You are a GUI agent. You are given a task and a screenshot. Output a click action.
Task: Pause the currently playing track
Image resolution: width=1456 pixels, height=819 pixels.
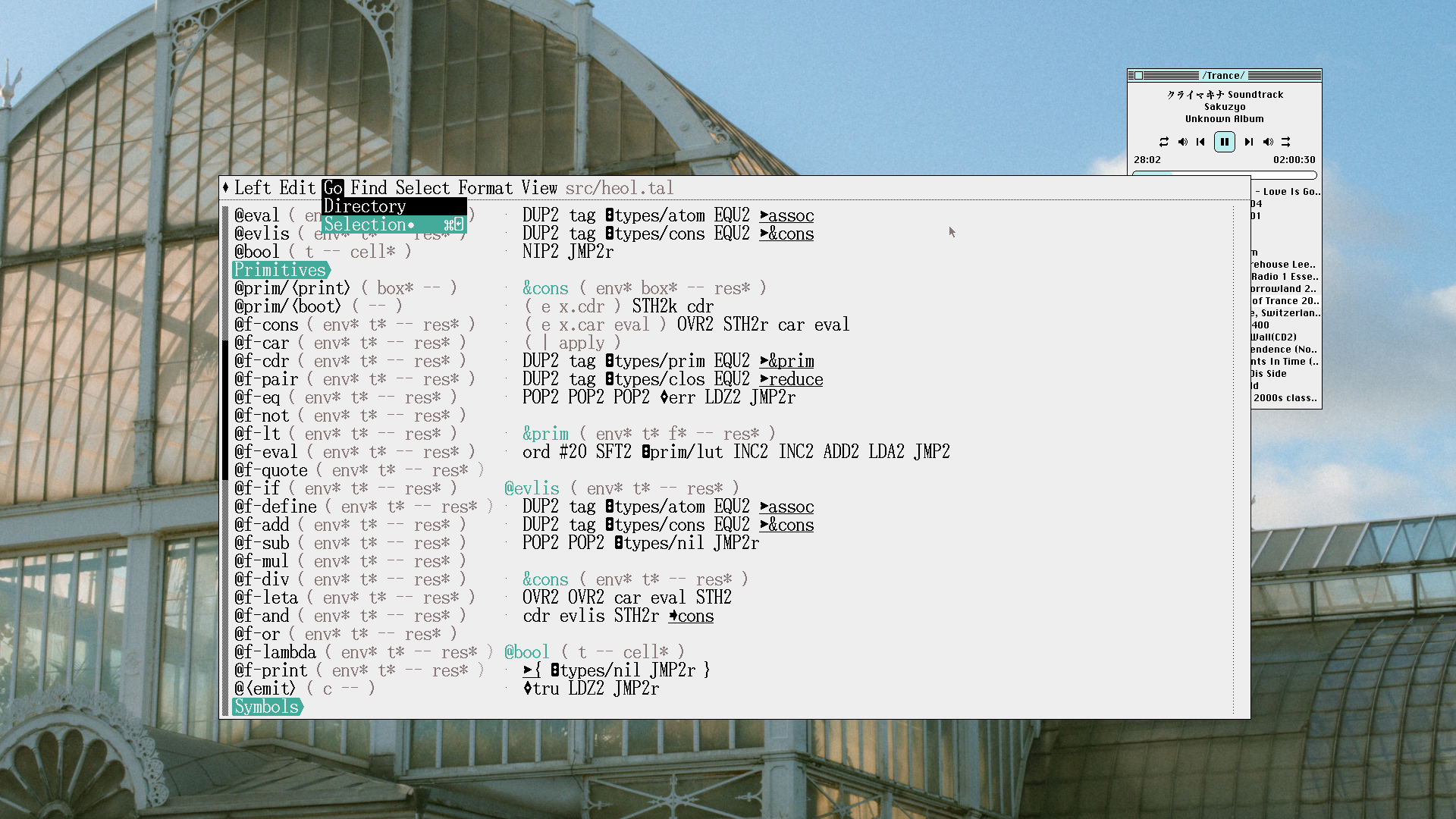[1224, 142]
